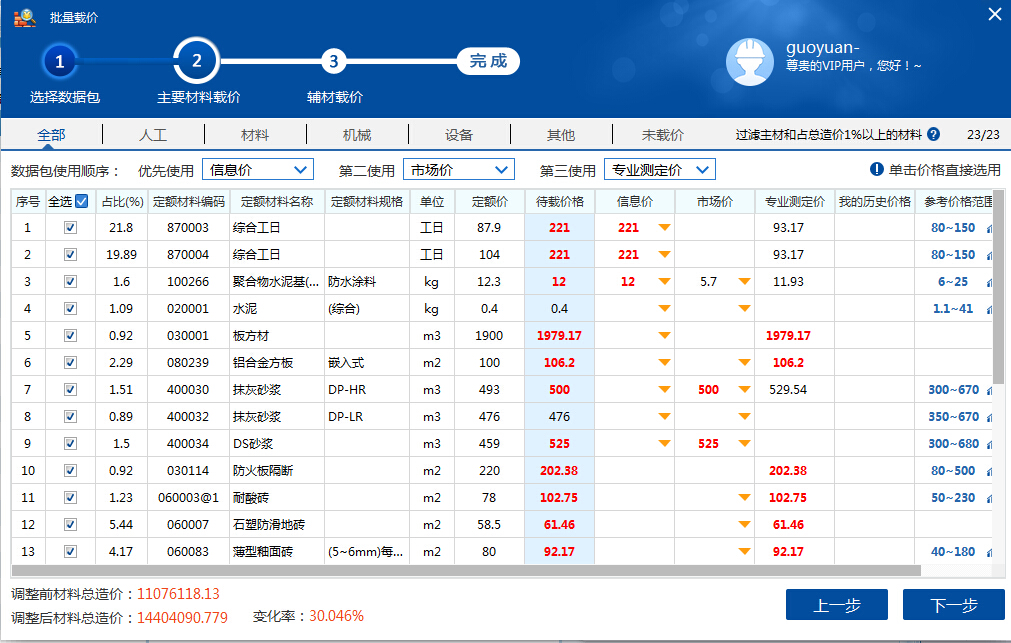This screenshot has width=1011, height=643.
Task: Toggle the 全选 select-all checkbox
Action: 82,201
